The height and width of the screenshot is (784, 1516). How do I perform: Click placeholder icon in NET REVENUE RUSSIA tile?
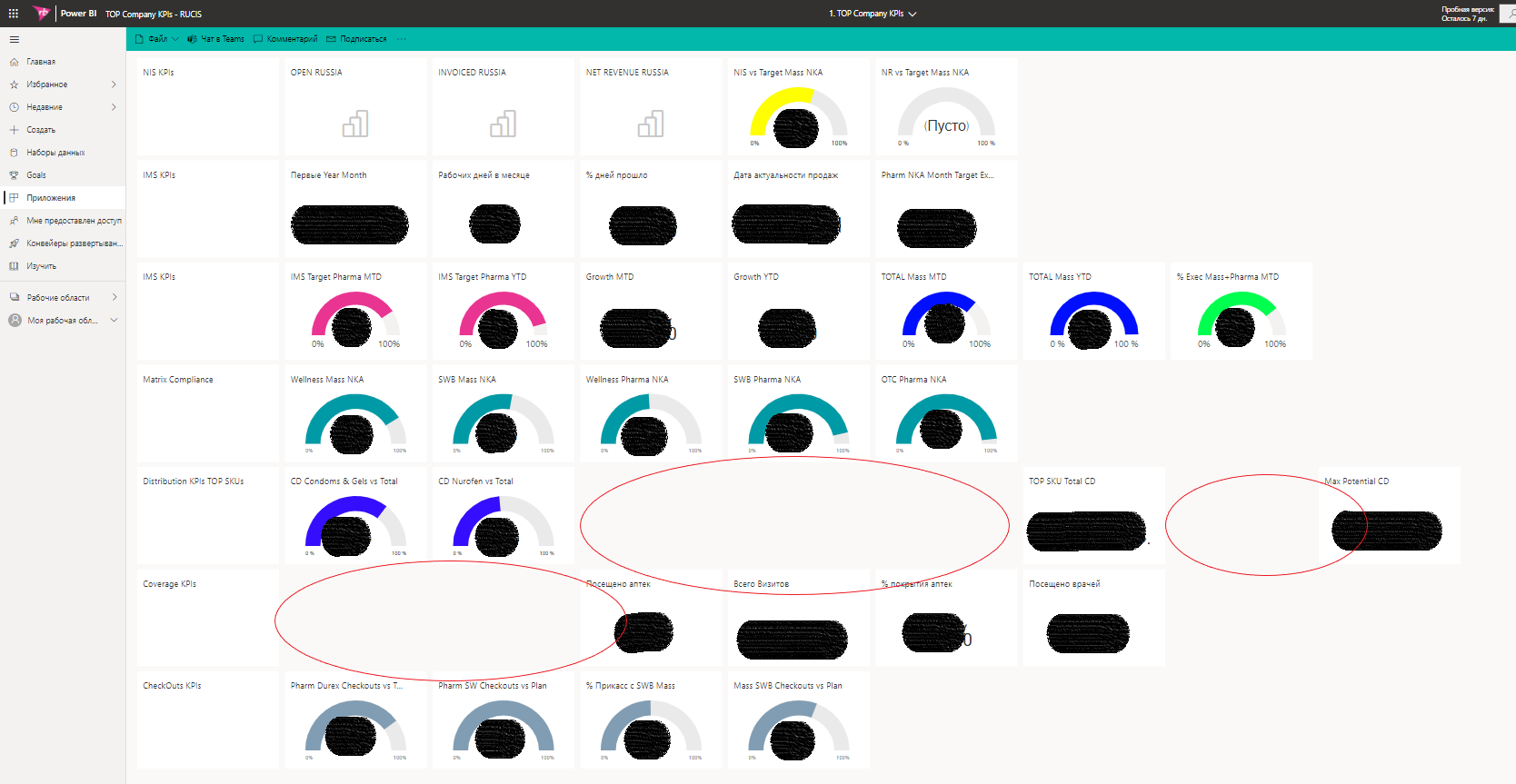[651, 124]
